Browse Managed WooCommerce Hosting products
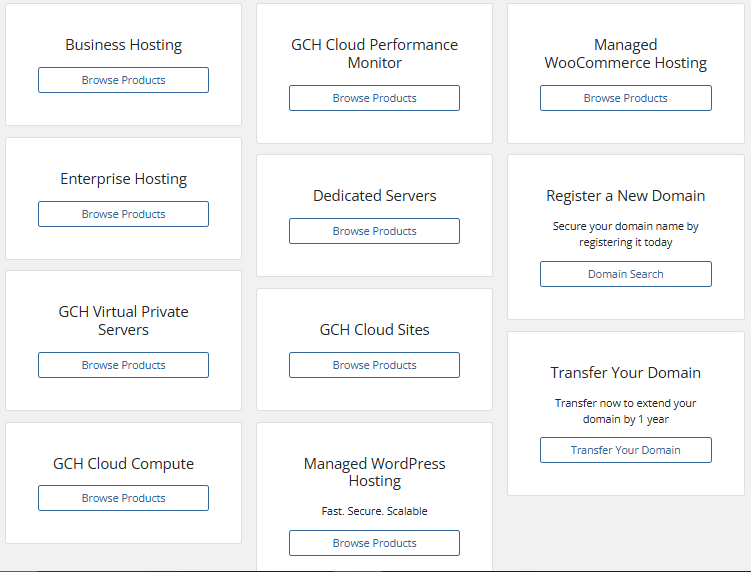Image resolution: width=751 pixels, height=572 pixels. tap(625, 98)
